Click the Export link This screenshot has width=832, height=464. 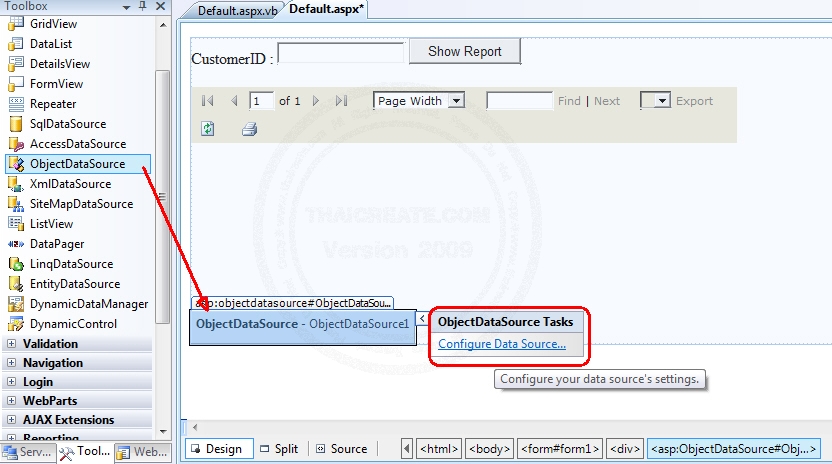(x=694, y=101)
